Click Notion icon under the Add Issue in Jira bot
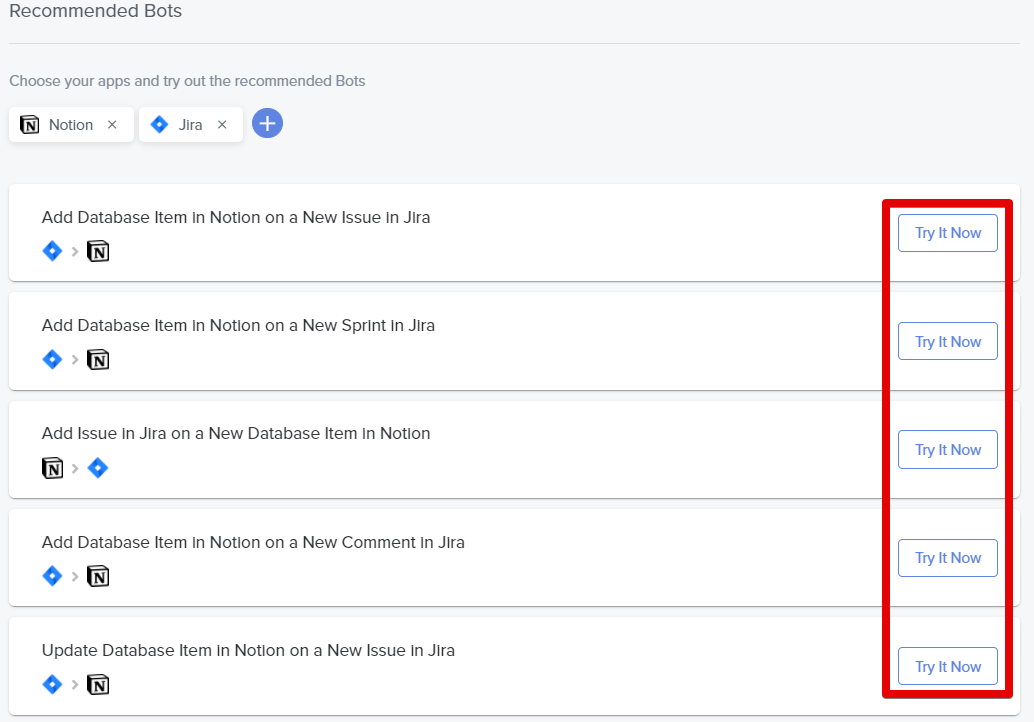This screenshot has height=722, width=1034. [x=53, y=468]
